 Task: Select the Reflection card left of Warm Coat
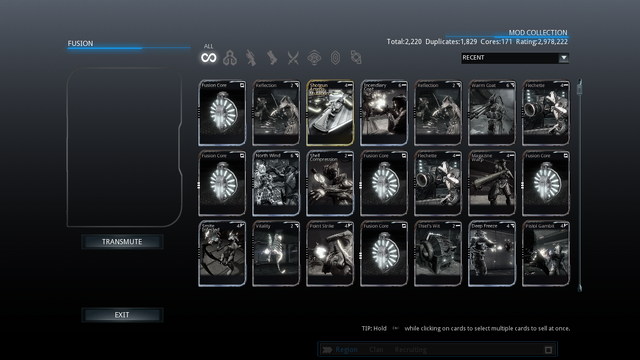point(438,113)
